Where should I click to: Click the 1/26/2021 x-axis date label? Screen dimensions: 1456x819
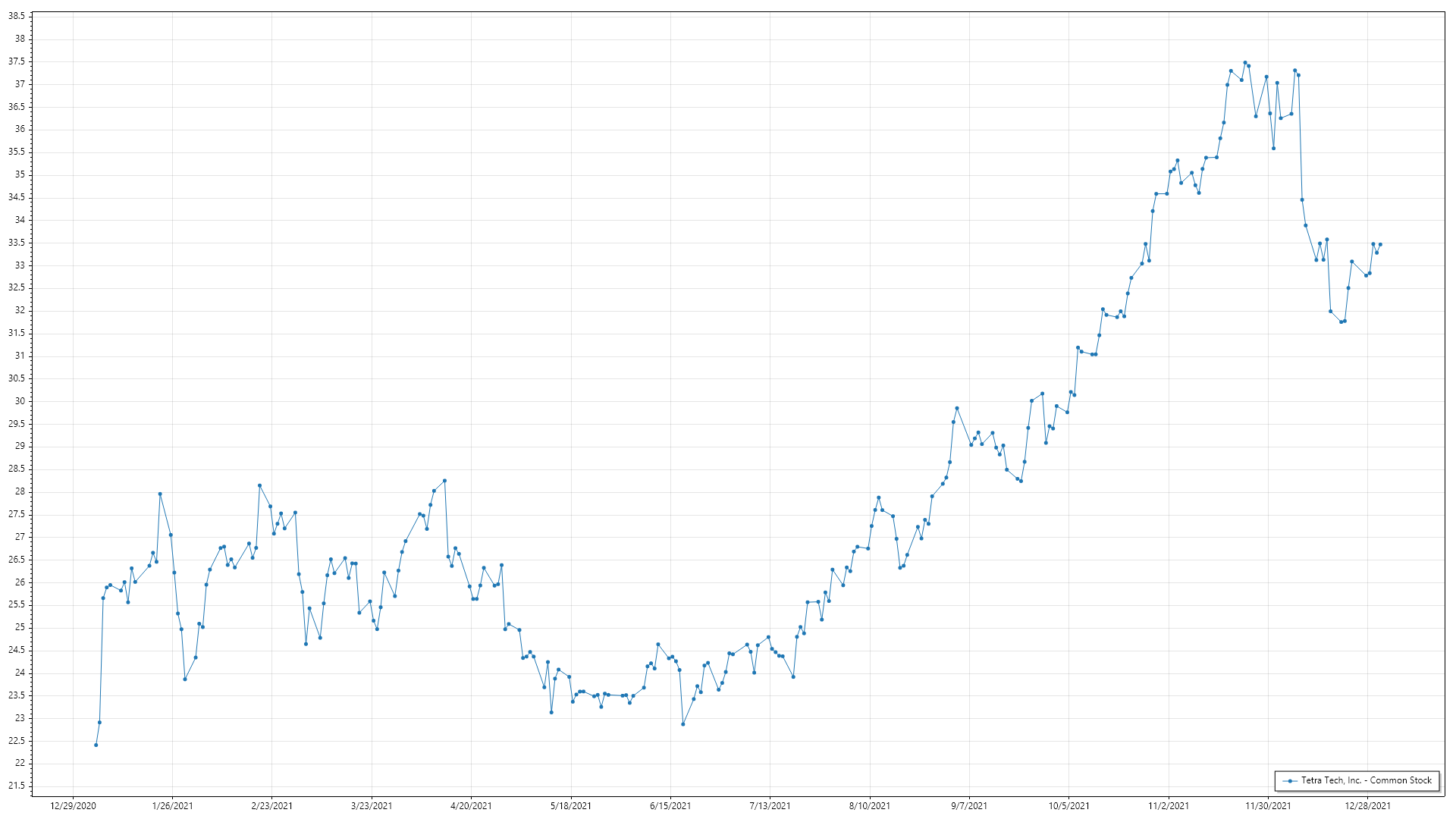coord(172,805)
